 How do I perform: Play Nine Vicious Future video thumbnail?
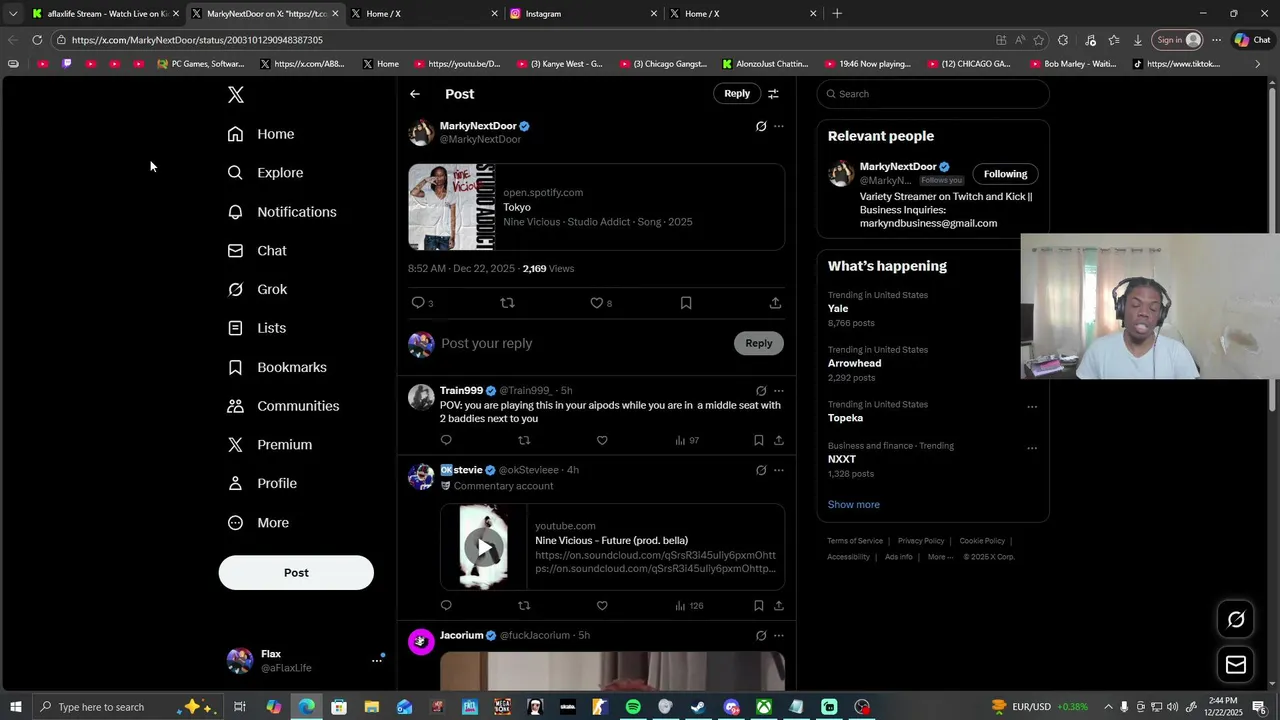click(x=484, y=547)
